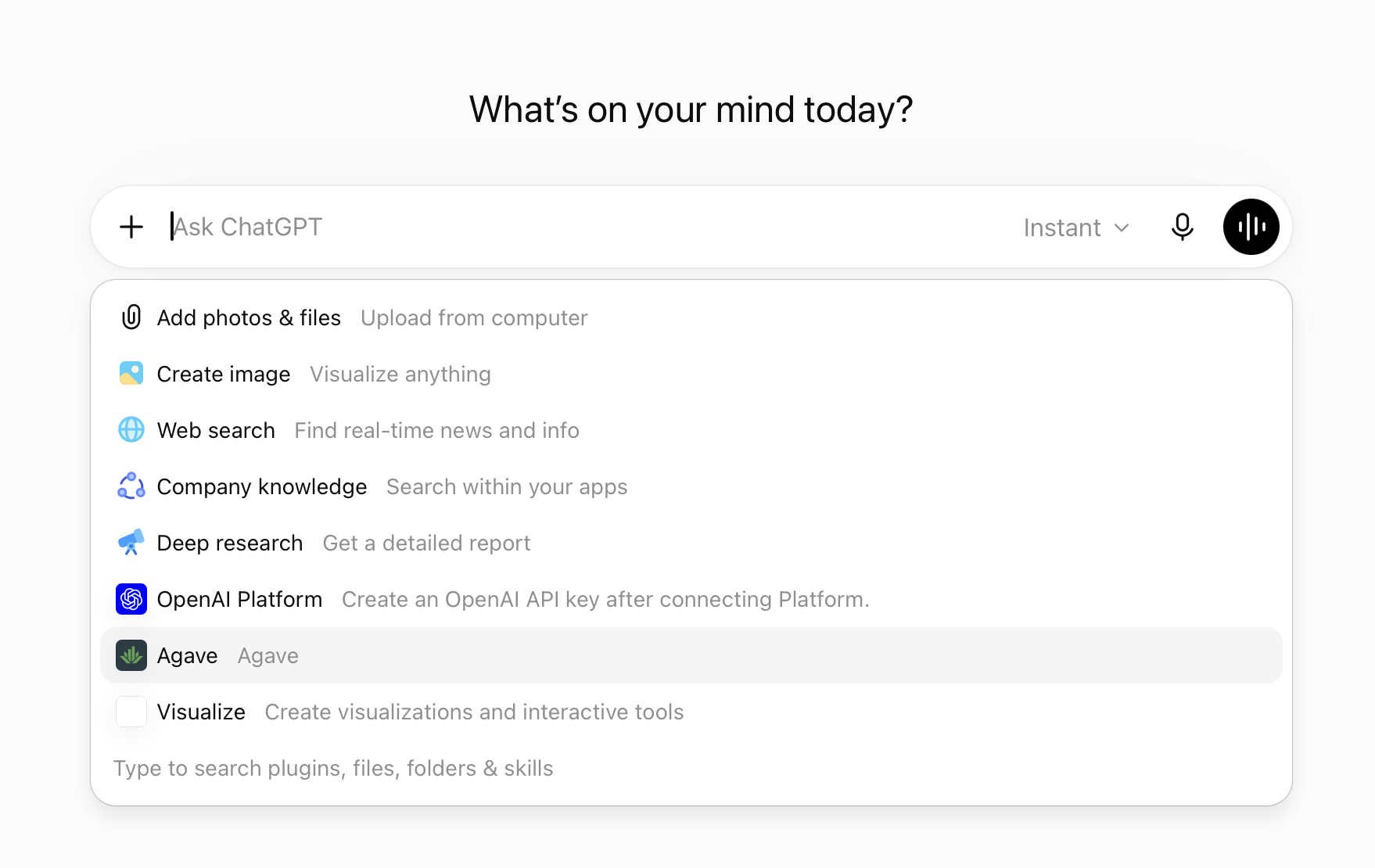This screenshot has height=868, width=1375.
Task: Click the "Visualize anything" description
Action: click(x=400, y=374)
